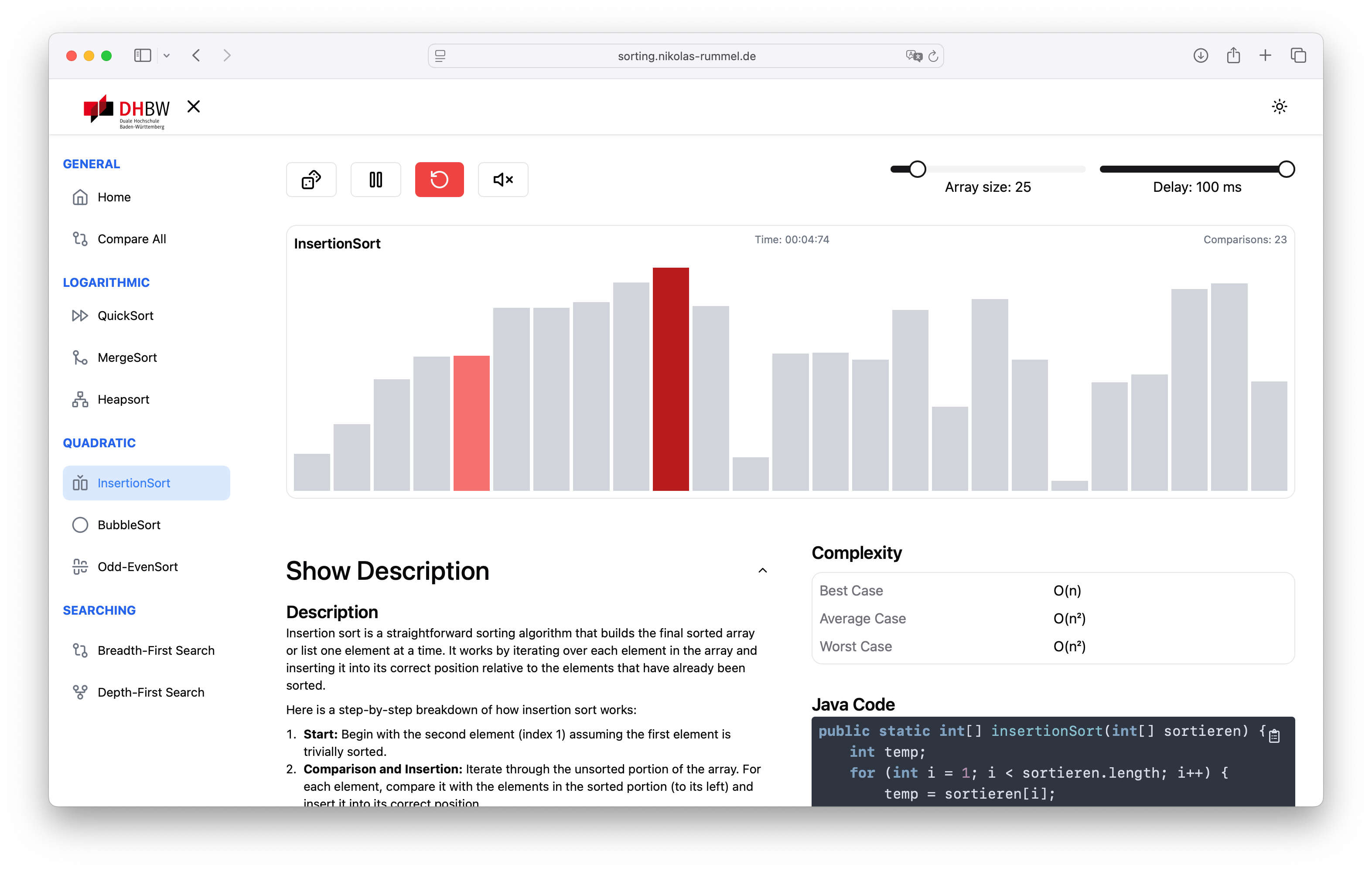The image size is (1372, 871).
Task: Click the Safari address bar
Action: point(686,56)
